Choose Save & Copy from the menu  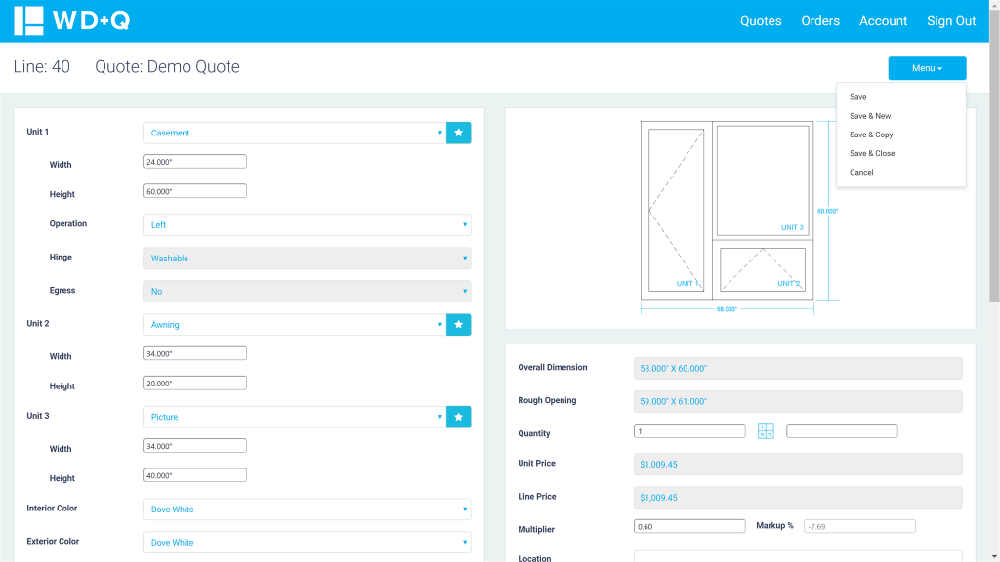coord(871,135)
